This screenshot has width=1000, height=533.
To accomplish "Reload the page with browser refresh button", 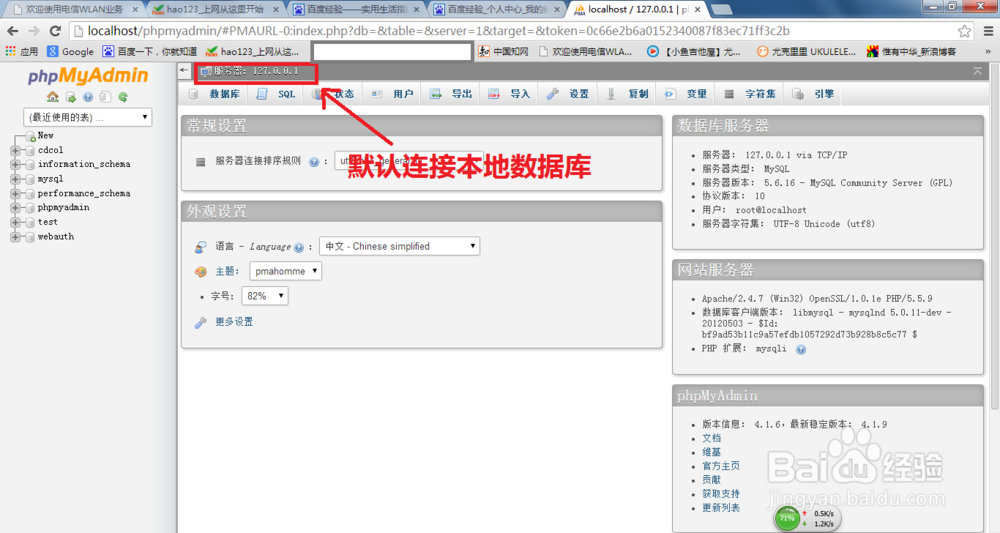I will pos(55,31).
